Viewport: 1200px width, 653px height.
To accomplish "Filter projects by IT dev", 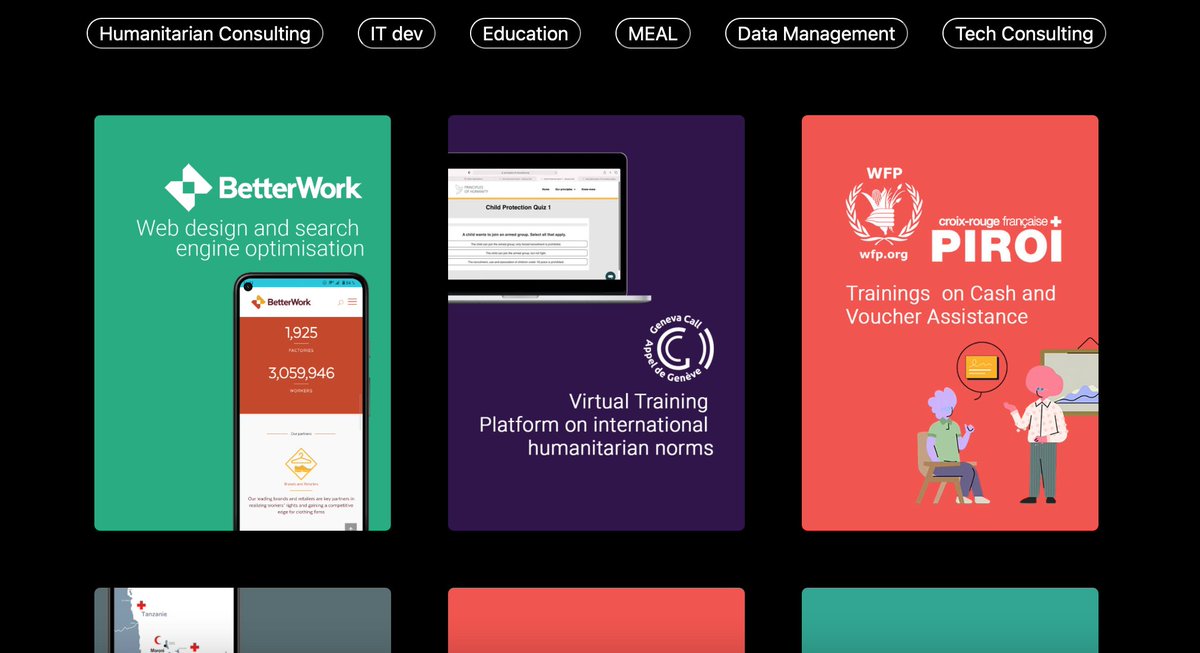I will (397, 33).
